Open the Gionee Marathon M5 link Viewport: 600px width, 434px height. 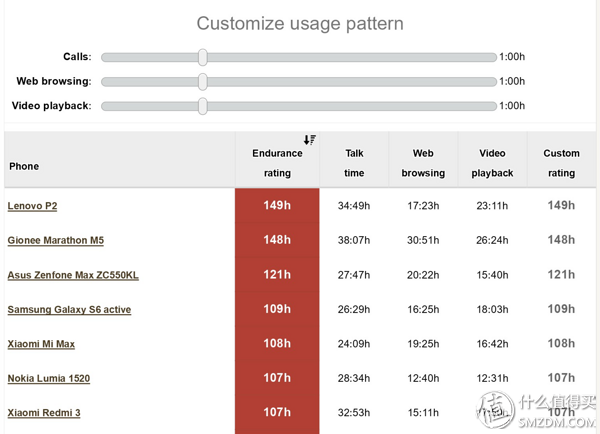tap(55, 240)
